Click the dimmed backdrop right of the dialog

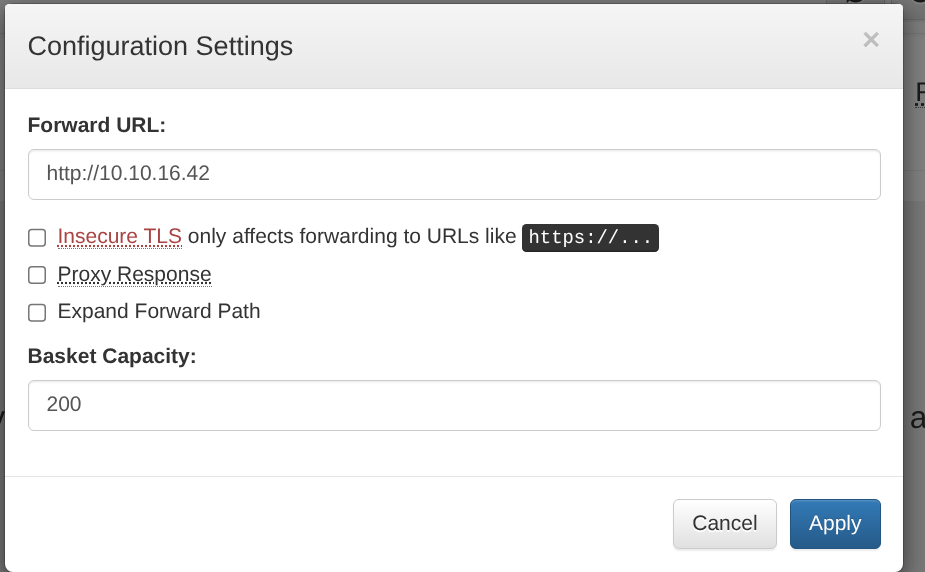point(914,300)
